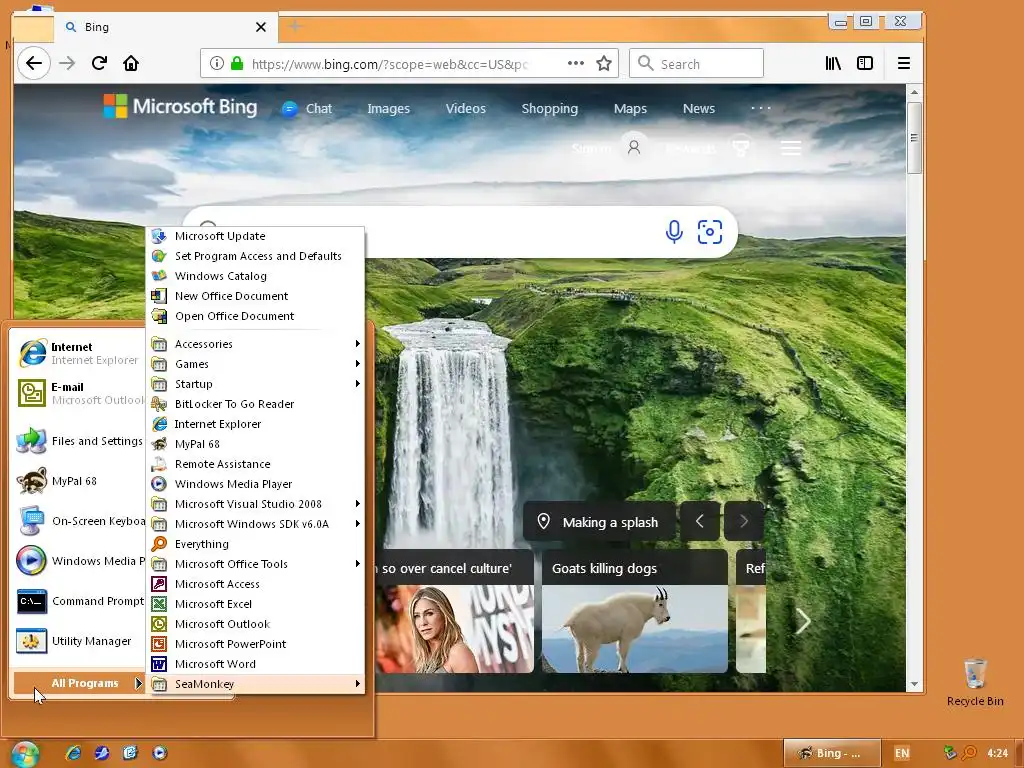Image resolution: width=1024 pixels, height=768 pixels.
Task: Open Command Prompt from Start menu
Action: click(x=79, y=601)
